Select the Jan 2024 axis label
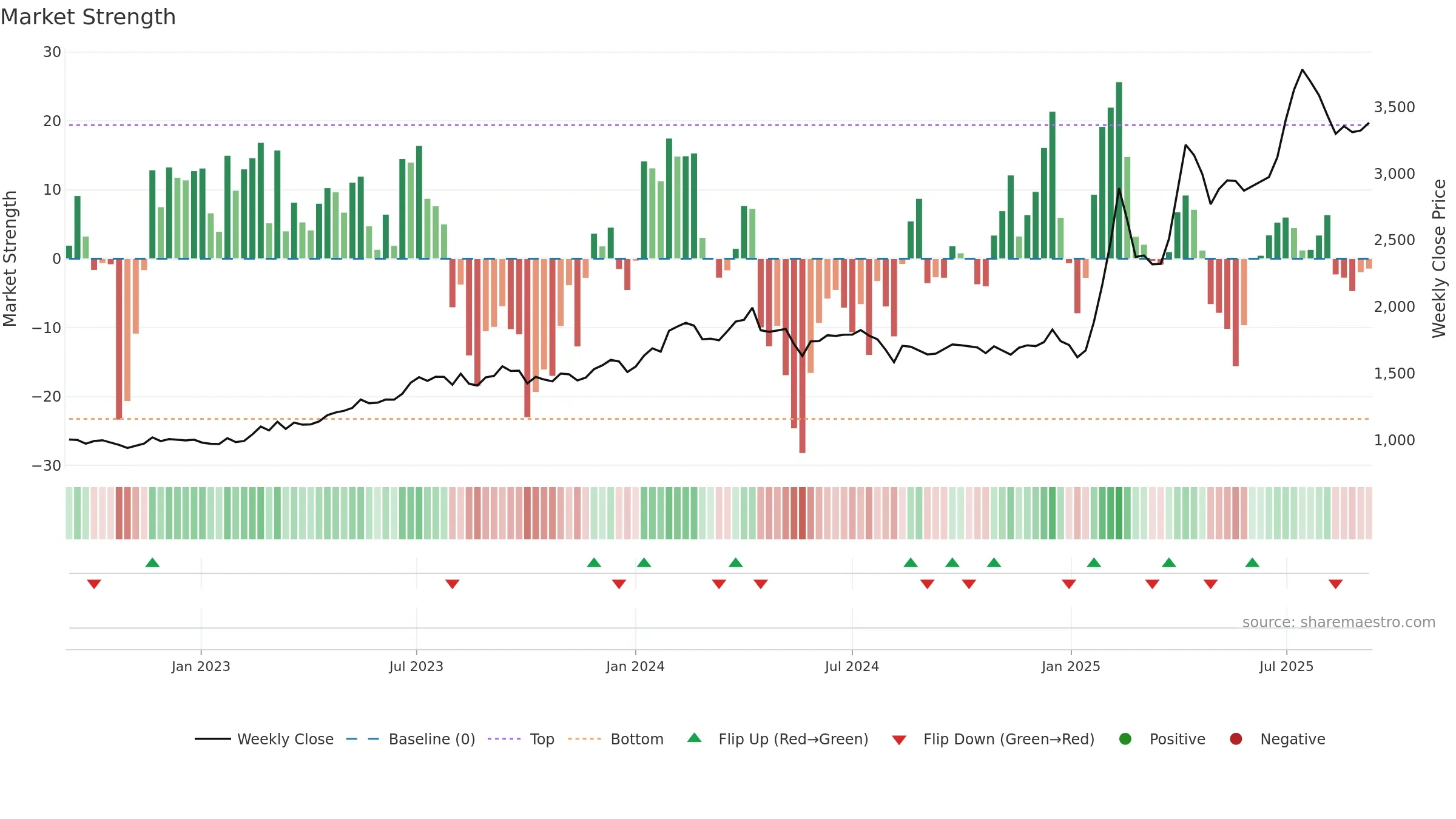The height and width of the screenshot is (819, 1456). [635, 666]
